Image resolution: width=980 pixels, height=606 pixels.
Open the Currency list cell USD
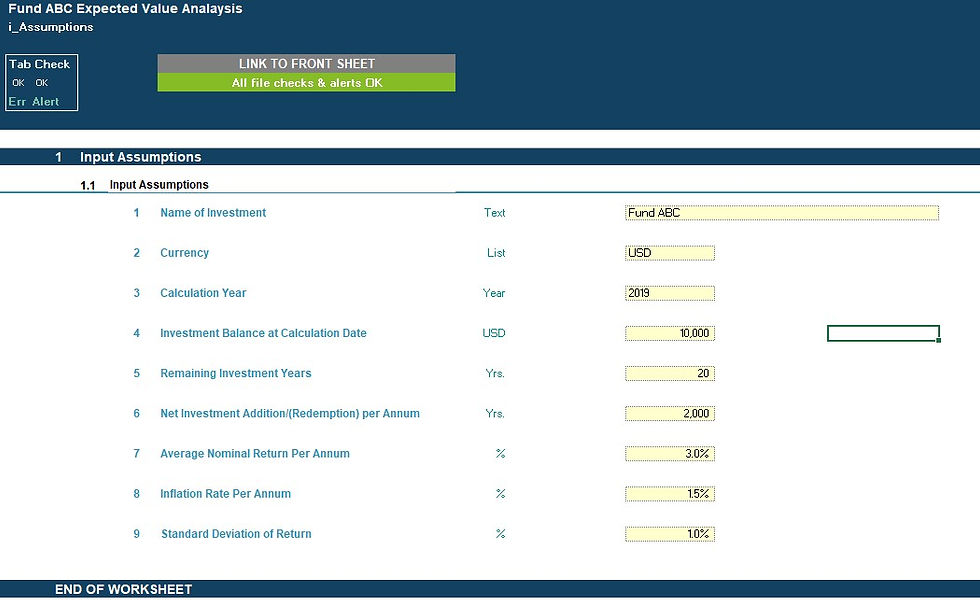click(x=669, y=253)
